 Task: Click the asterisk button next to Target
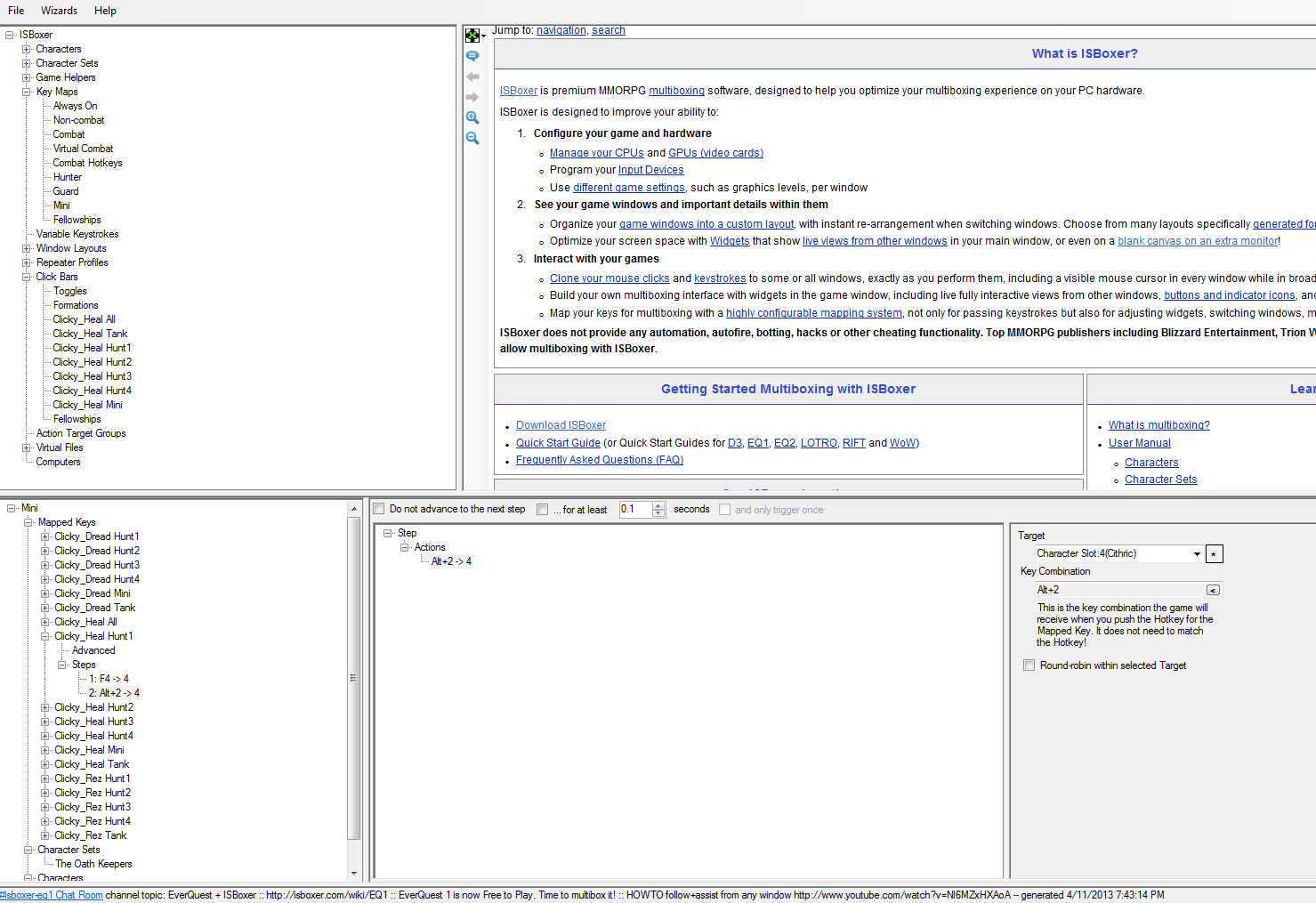[x=1215, y=554]
